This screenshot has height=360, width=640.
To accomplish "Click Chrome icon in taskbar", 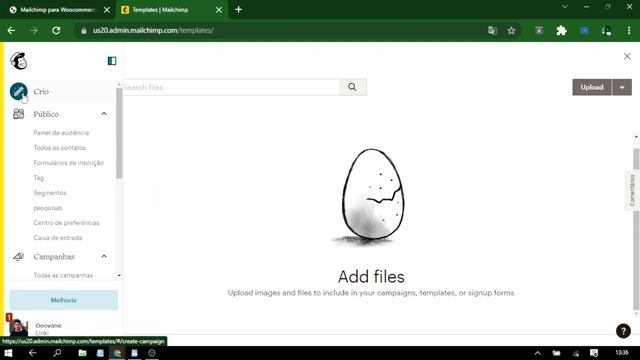I will pyautogui.click(x=117, y=353).
